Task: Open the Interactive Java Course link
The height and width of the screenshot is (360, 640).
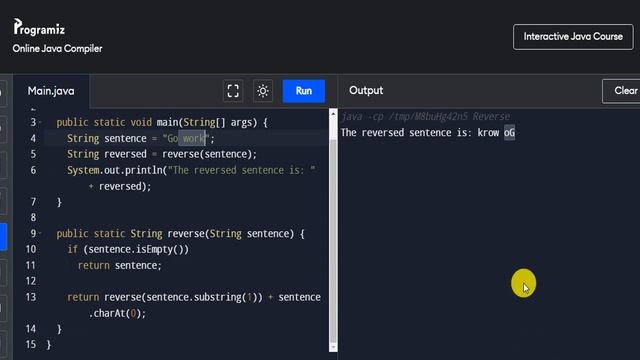Action: (x=573, y=37)
